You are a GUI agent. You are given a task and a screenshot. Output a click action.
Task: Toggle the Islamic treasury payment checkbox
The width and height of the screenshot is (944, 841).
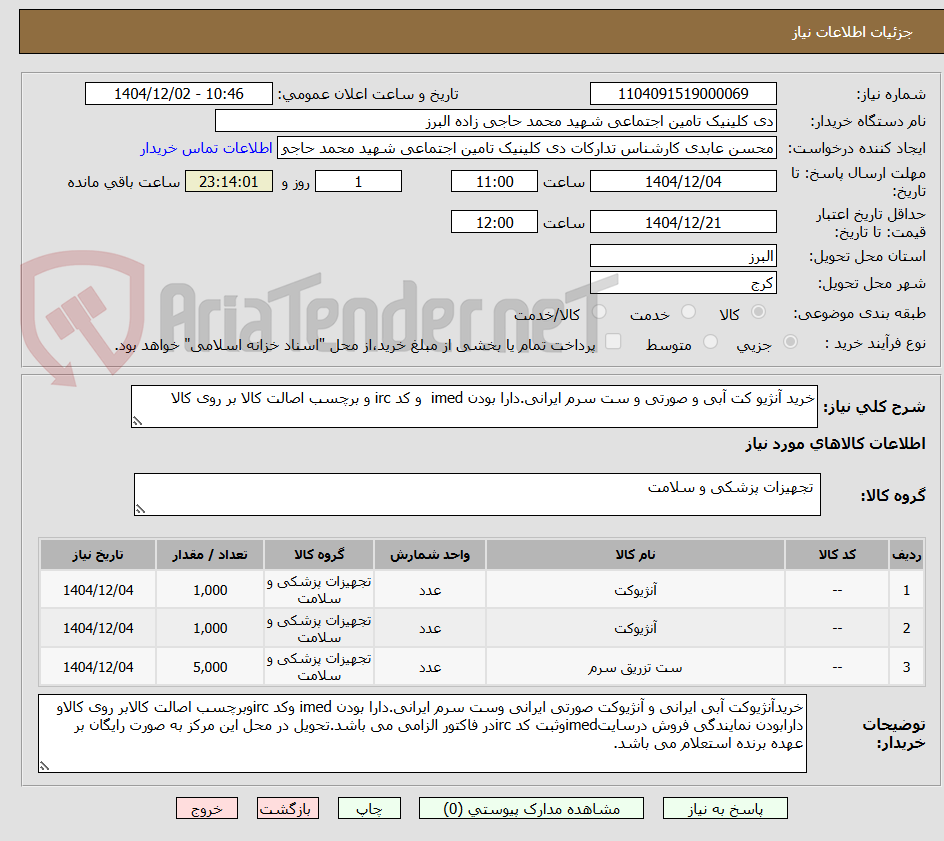tap(613, 341)
